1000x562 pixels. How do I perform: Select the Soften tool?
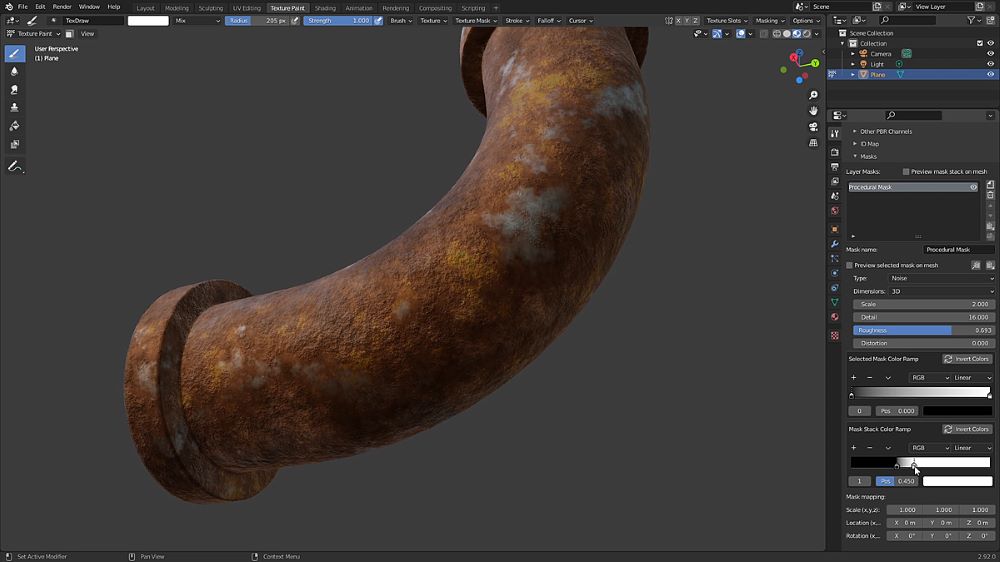click(x=14, y=71)
